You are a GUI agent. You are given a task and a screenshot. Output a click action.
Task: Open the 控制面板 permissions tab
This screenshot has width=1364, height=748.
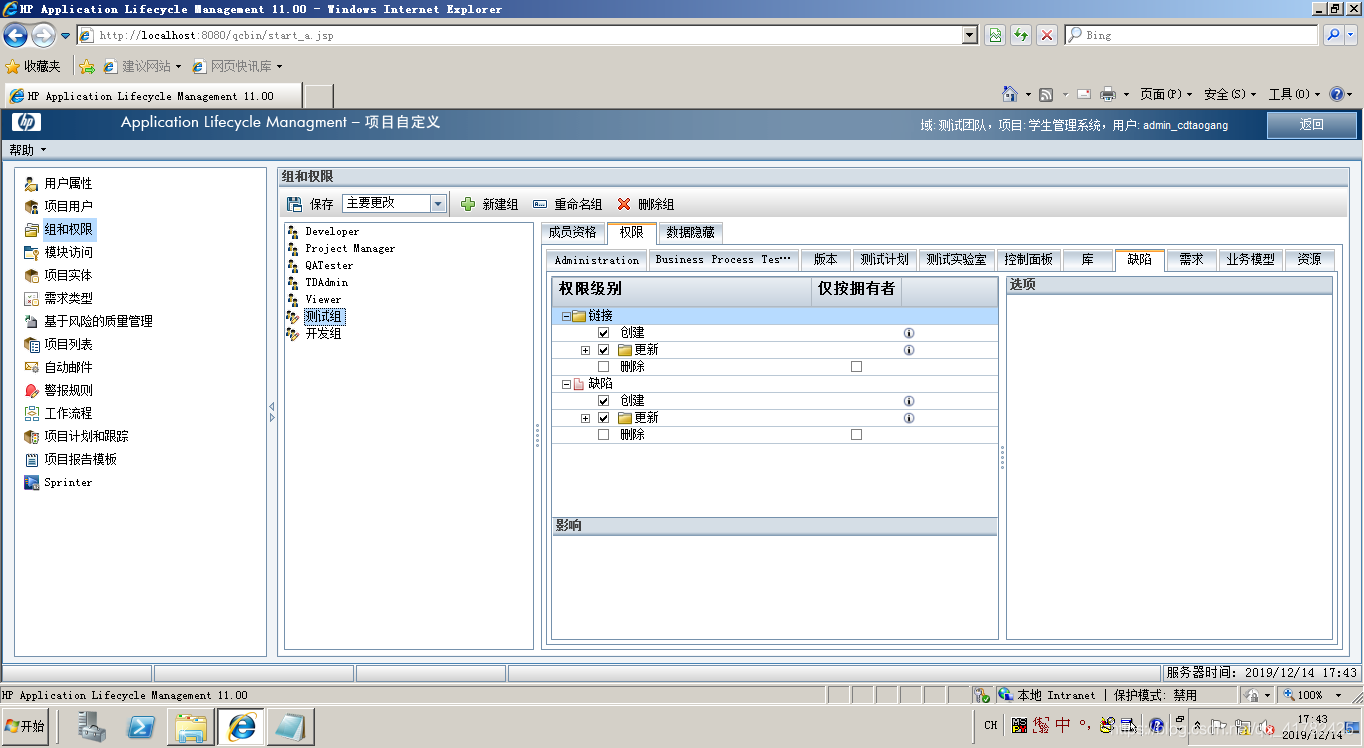1029,259
